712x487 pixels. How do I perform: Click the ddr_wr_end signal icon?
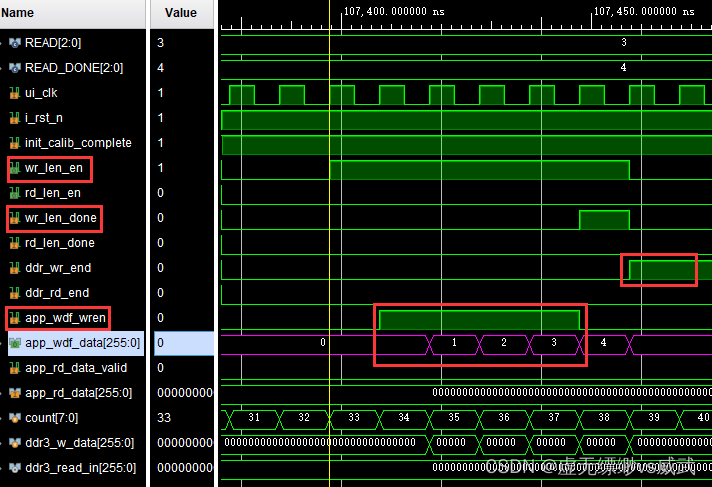click(14, 268)
